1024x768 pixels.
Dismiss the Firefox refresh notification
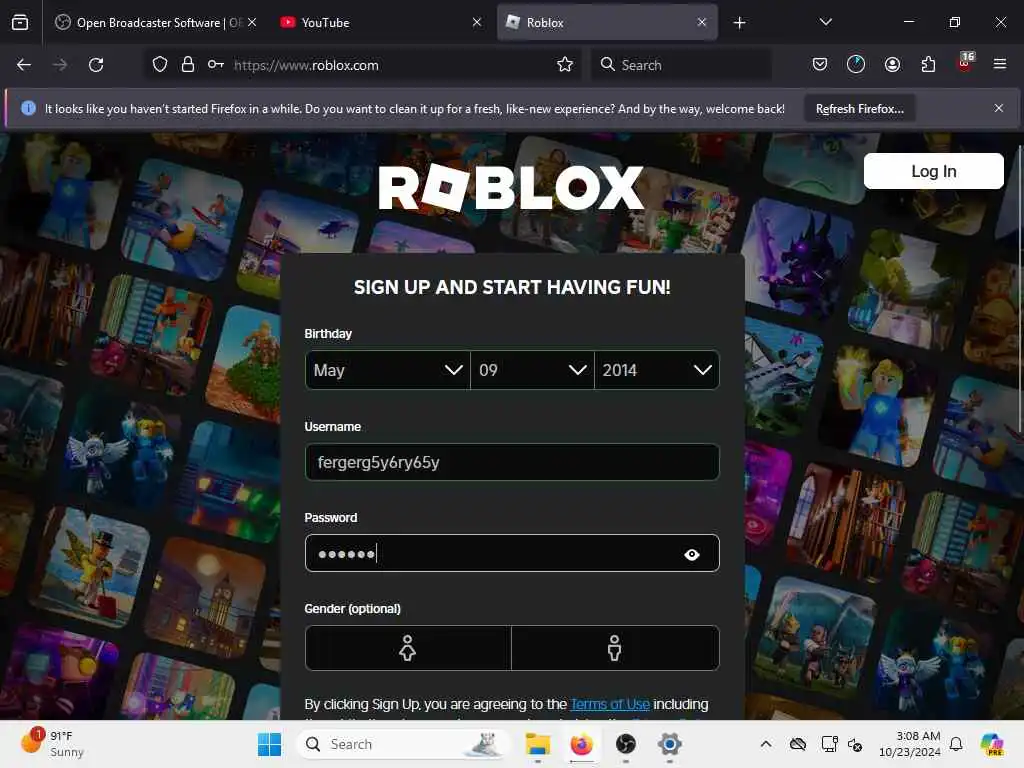tap(999, 108)
